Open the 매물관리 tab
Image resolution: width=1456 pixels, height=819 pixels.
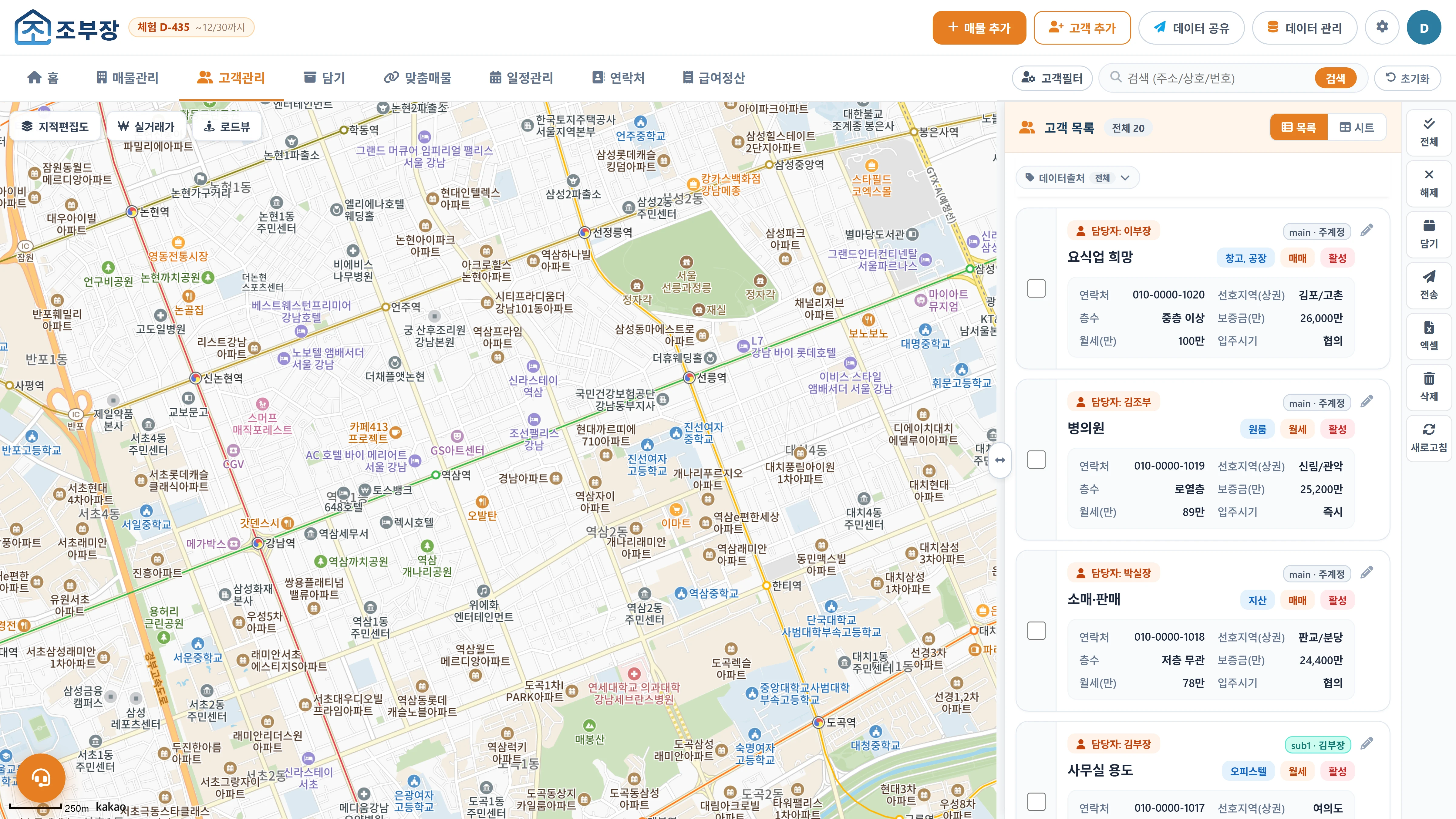click(x=128, y=78)
